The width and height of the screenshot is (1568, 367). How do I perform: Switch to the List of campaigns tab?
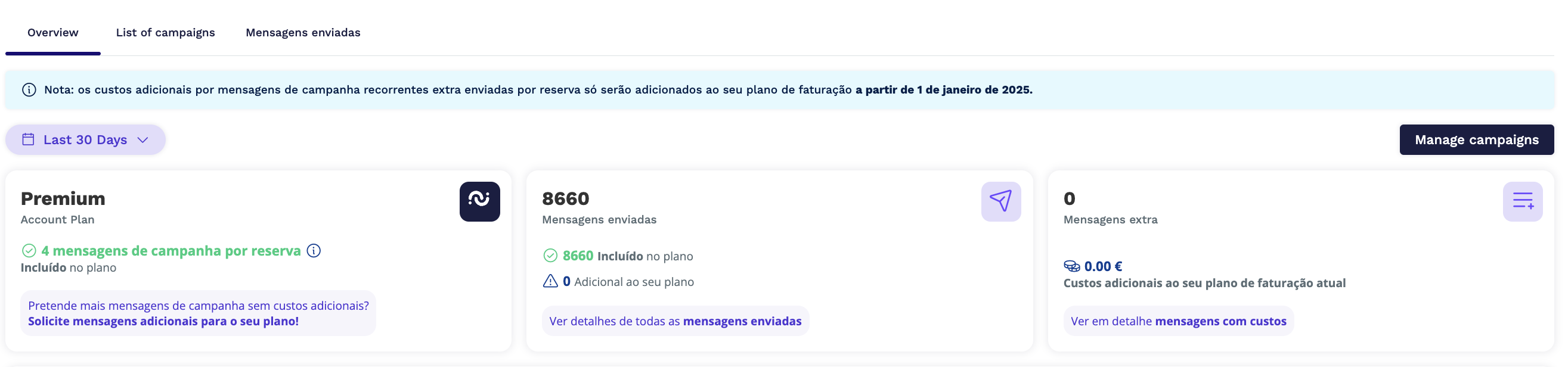166,32
